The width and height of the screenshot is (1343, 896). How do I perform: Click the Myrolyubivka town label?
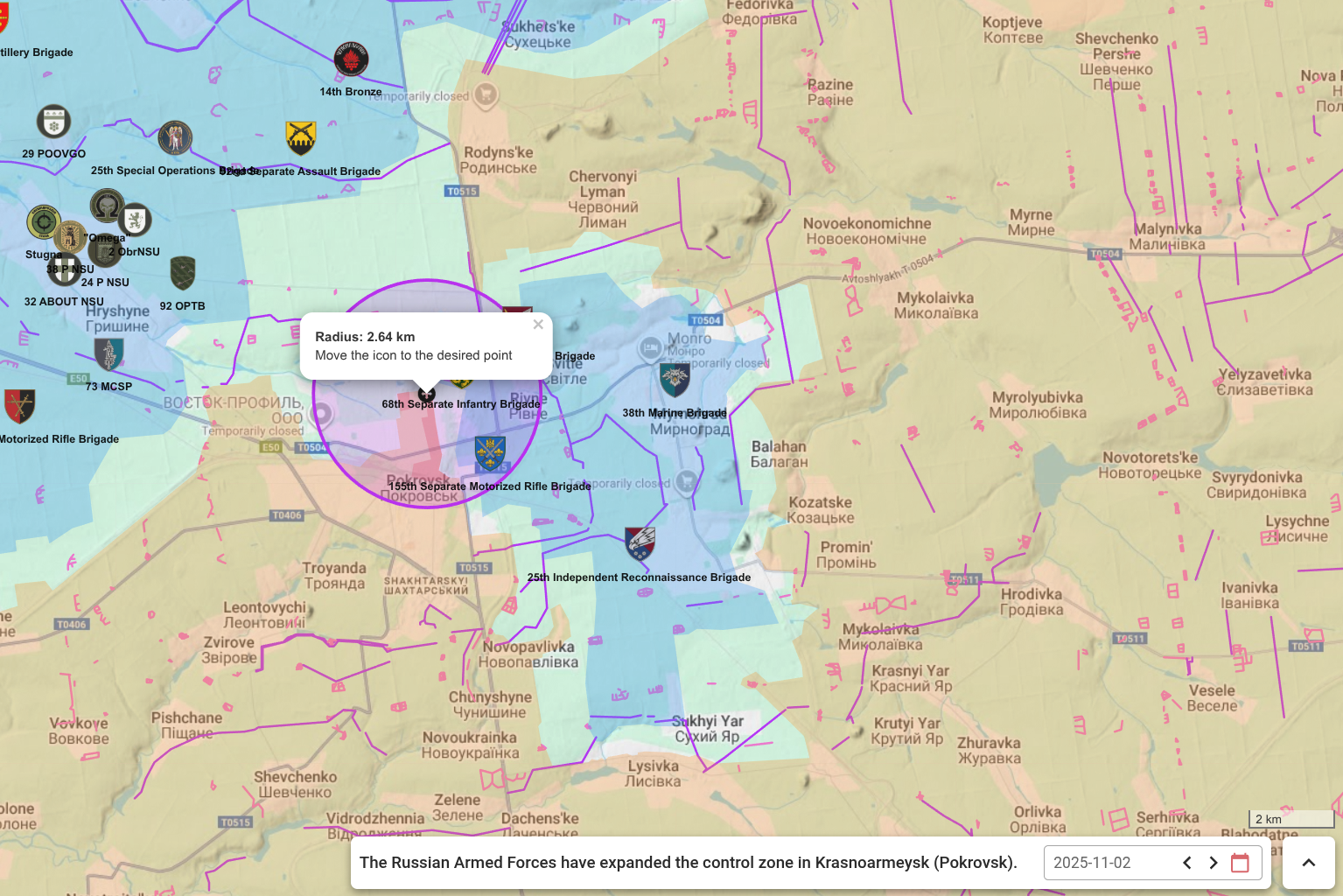pos(1039,405)
